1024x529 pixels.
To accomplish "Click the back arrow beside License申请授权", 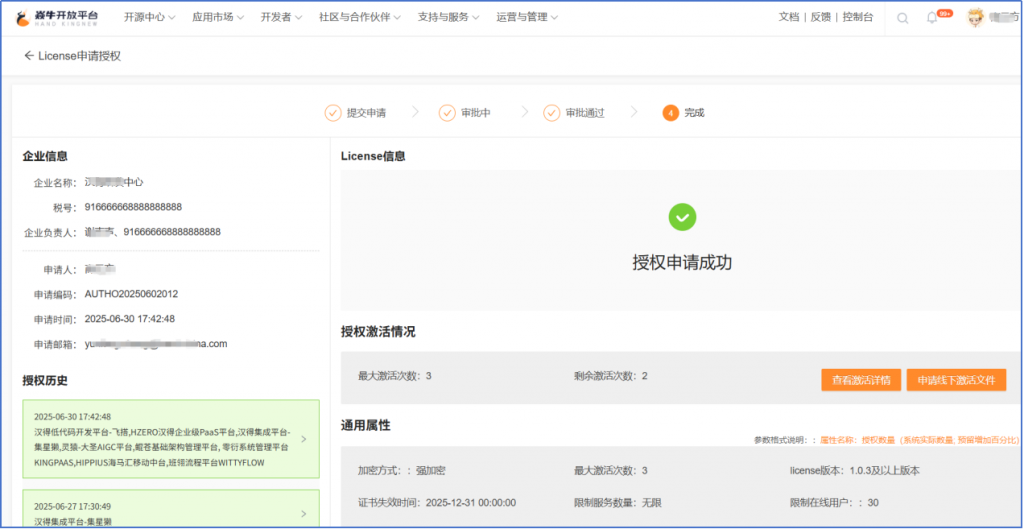I will 29,56.
